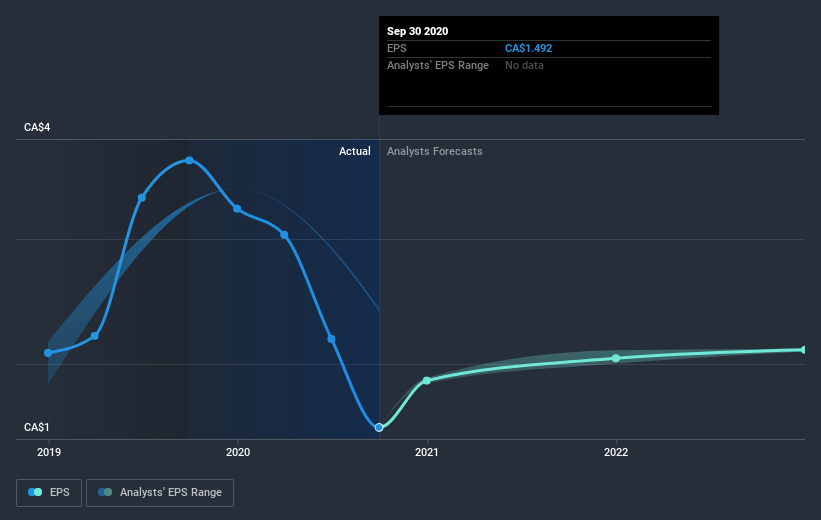
Task: Toggle the Analysts' EPS Range legend
Action: 160,492
